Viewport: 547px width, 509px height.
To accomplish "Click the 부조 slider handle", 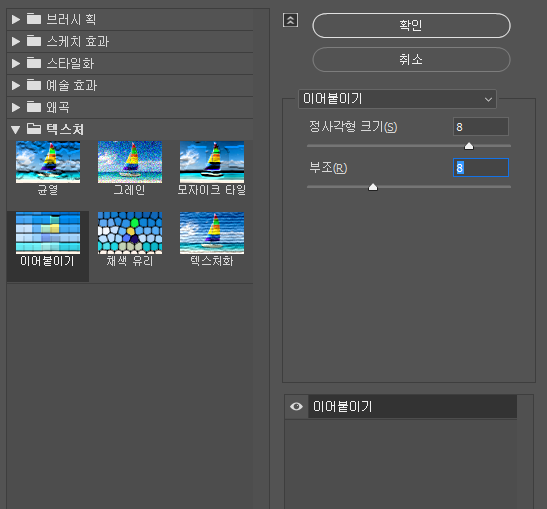I will coord(373,187).
